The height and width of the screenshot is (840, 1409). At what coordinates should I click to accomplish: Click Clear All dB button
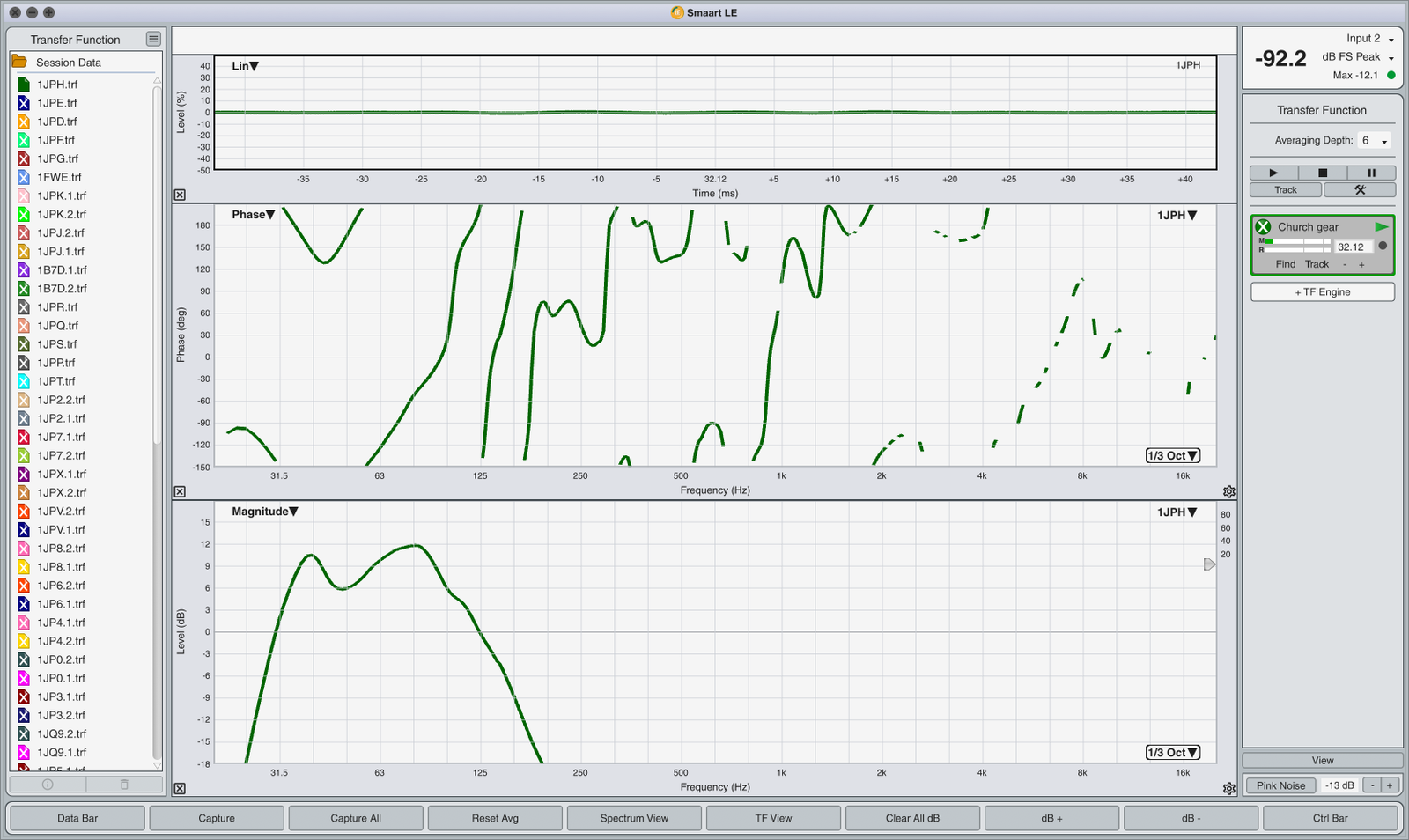pyautogui.click(x=912, y=818)
